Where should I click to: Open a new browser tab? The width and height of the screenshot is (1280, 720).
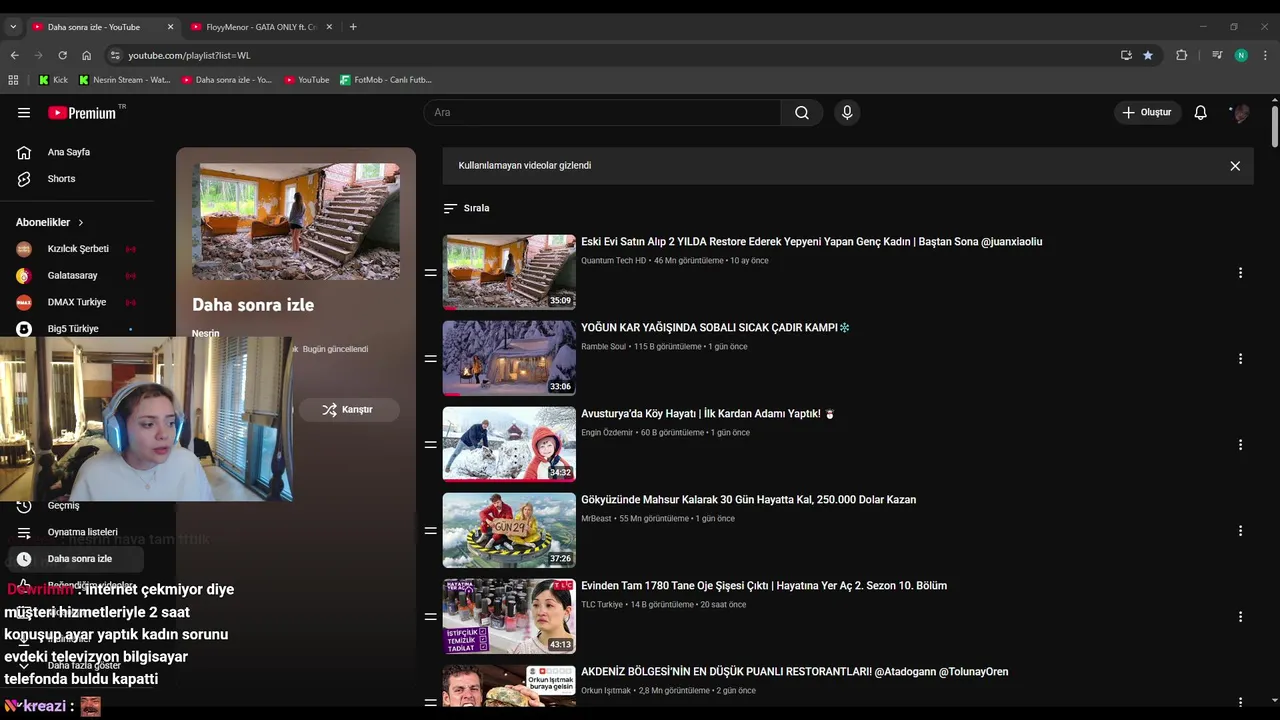353,27
